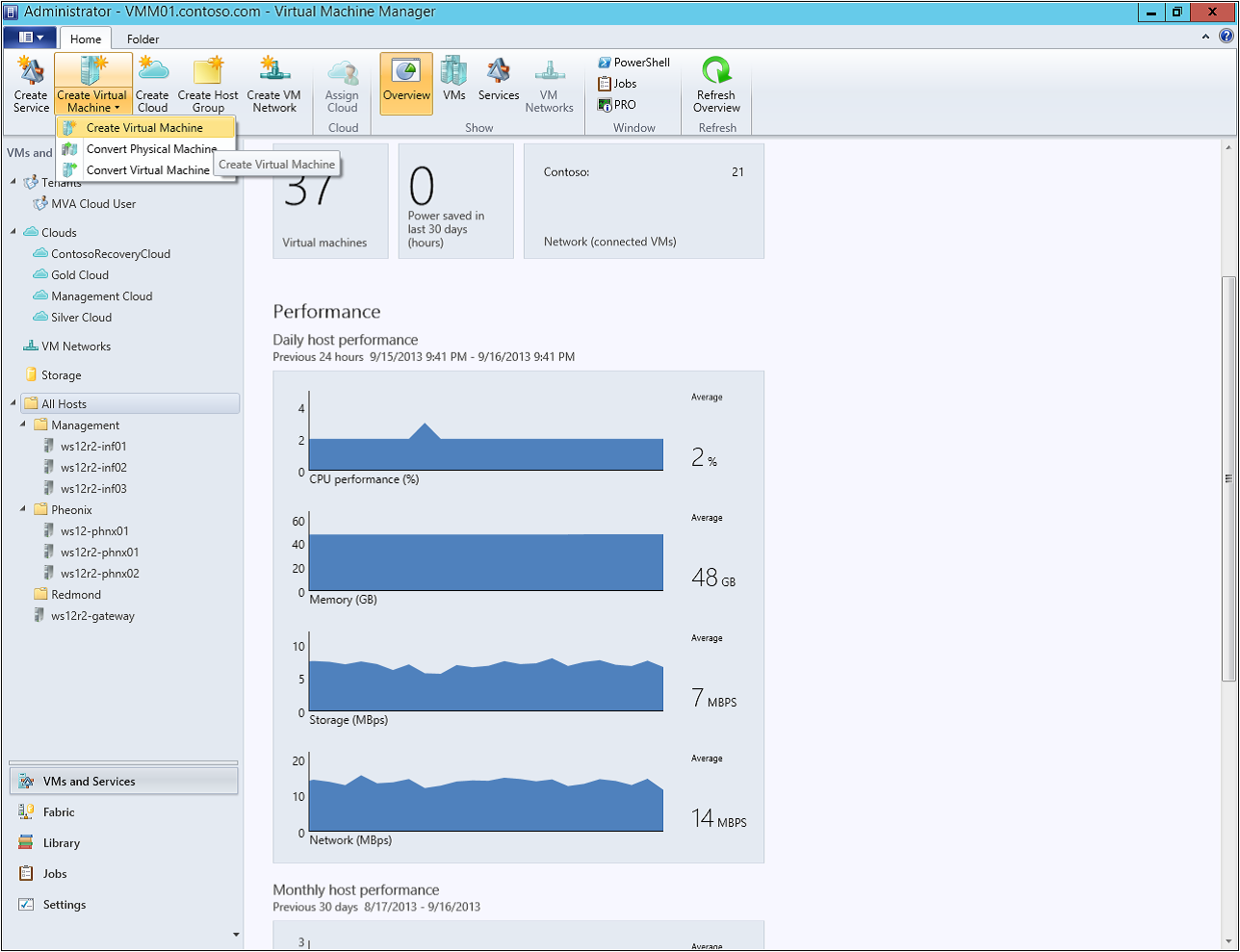Select host ws12r2-inf01
This screenshot has width=1240, height=952.
[93, 447]
